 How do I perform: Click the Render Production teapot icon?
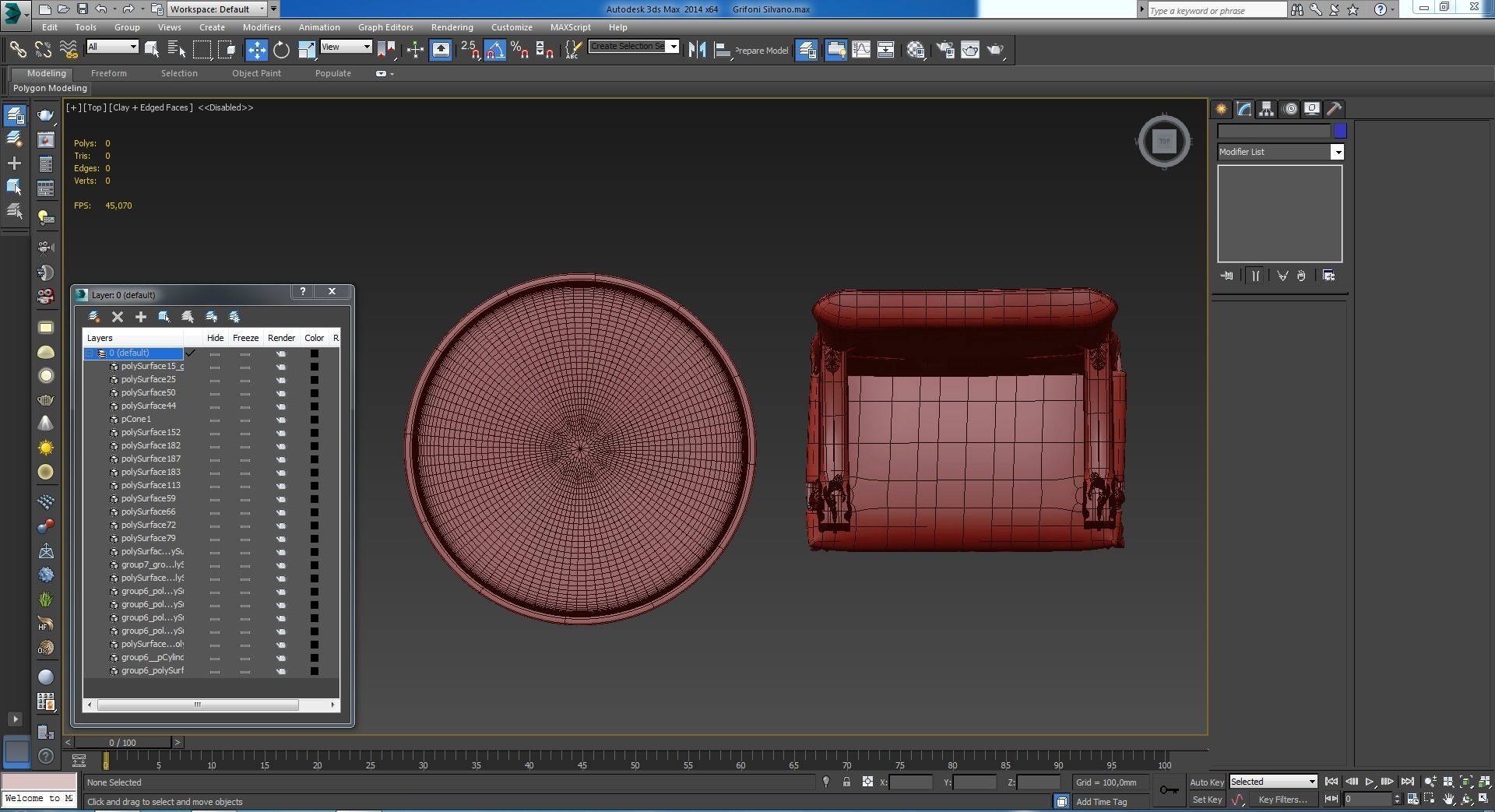996,50
